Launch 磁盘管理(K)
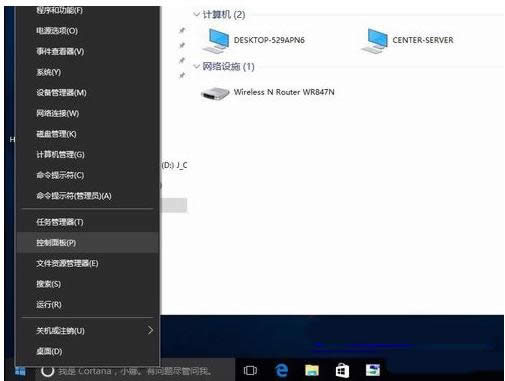The image size is (505, 381). (87, 134)
